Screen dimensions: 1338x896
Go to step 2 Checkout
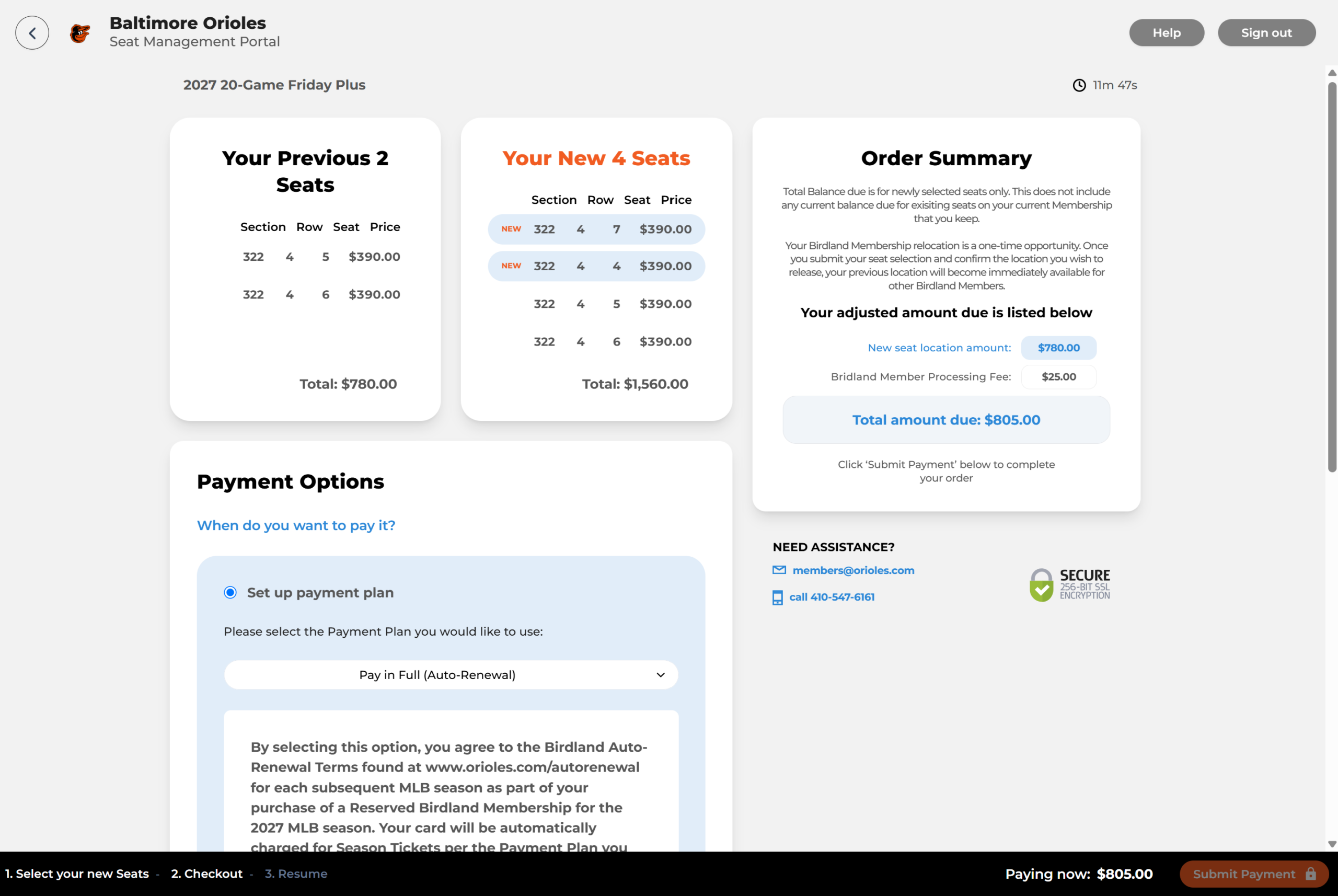click(x=207, y=874)
